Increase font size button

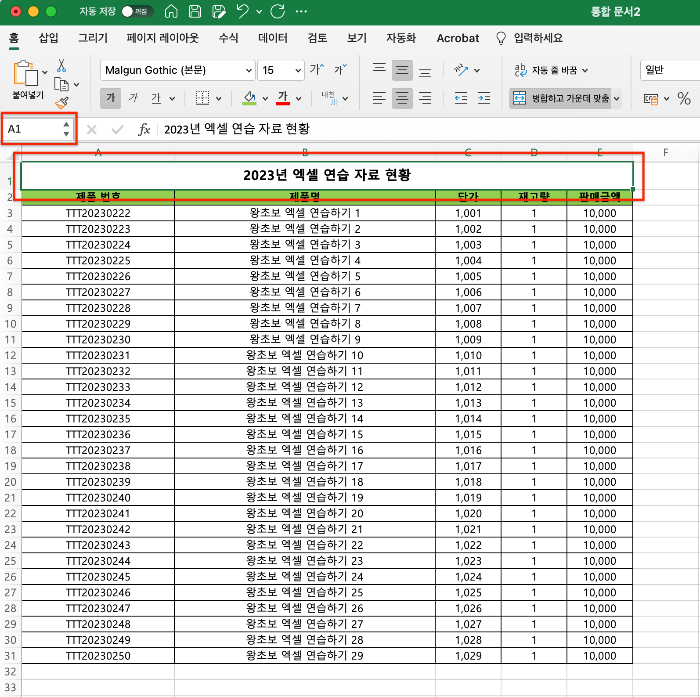tap(317, 70)
